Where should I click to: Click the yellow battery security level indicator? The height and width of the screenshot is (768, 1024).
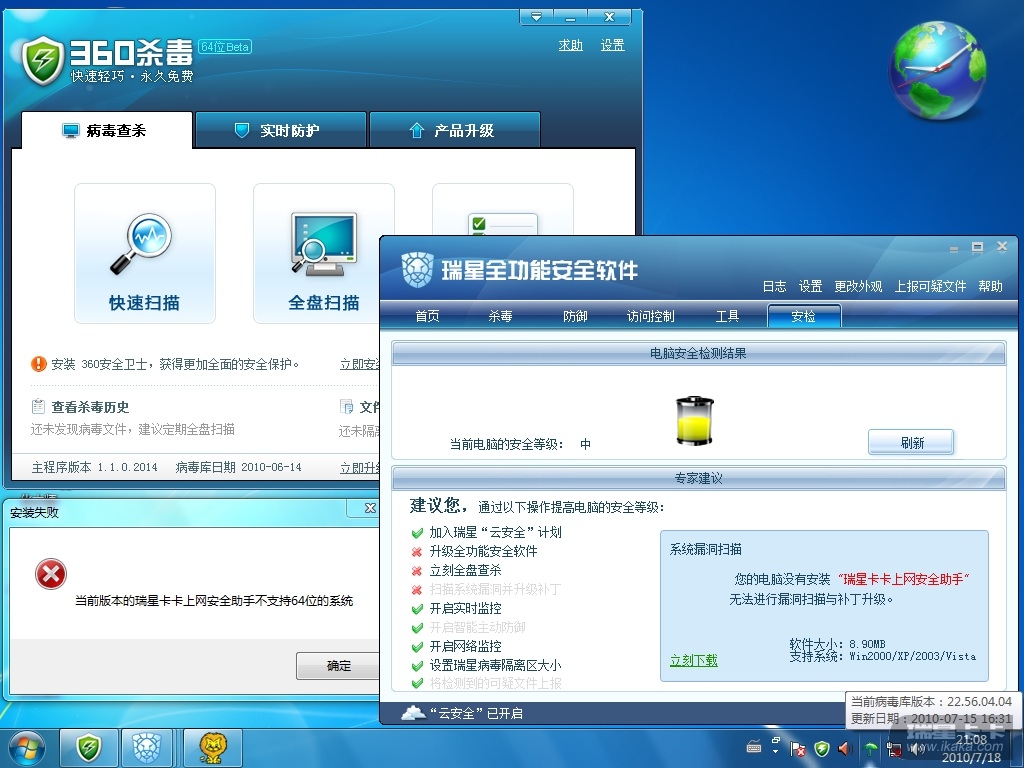695,421
